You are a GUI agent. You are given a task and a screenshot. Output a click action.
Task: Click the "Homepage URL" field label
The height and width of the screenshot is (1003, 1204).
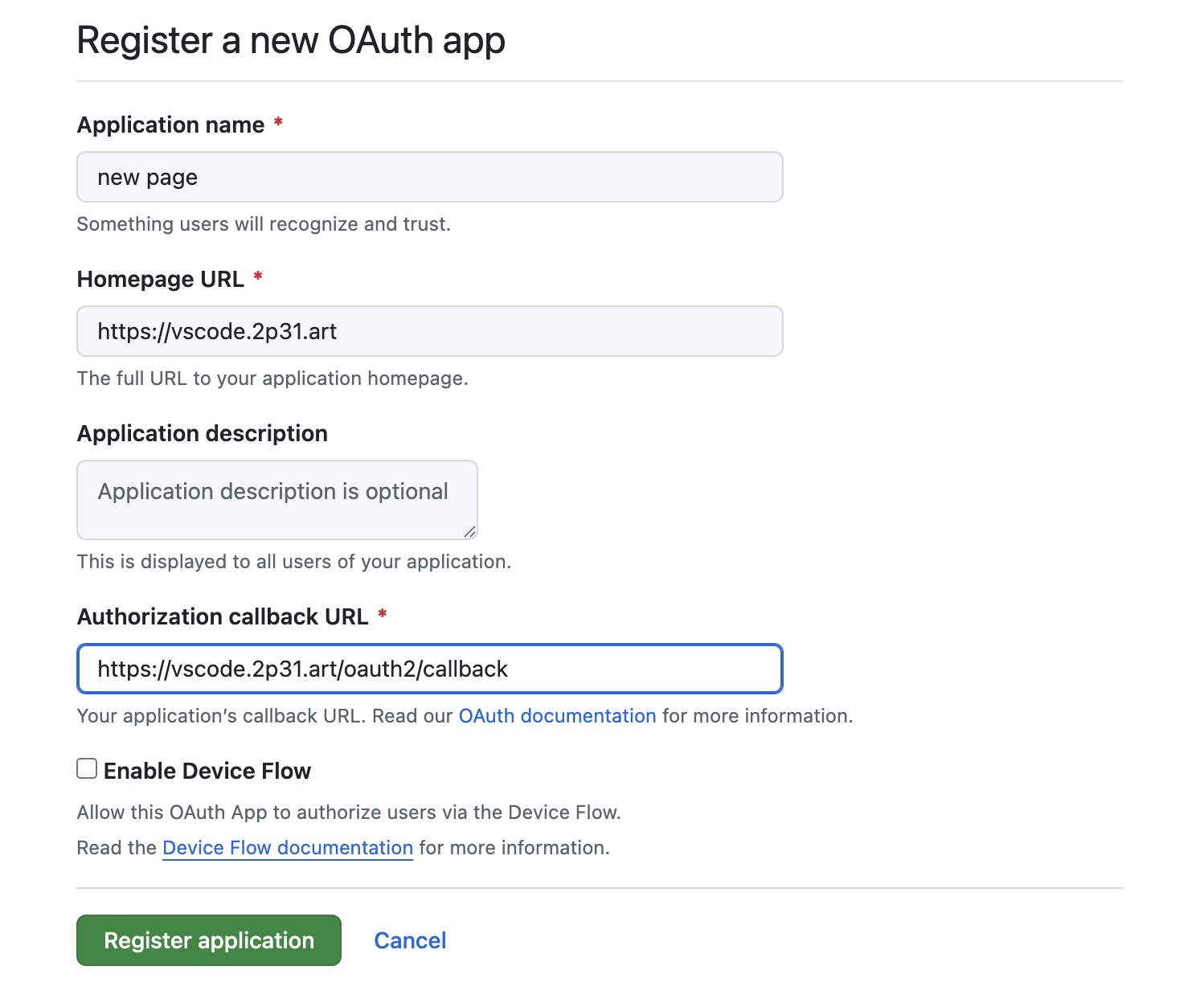[x=161, y=280]
